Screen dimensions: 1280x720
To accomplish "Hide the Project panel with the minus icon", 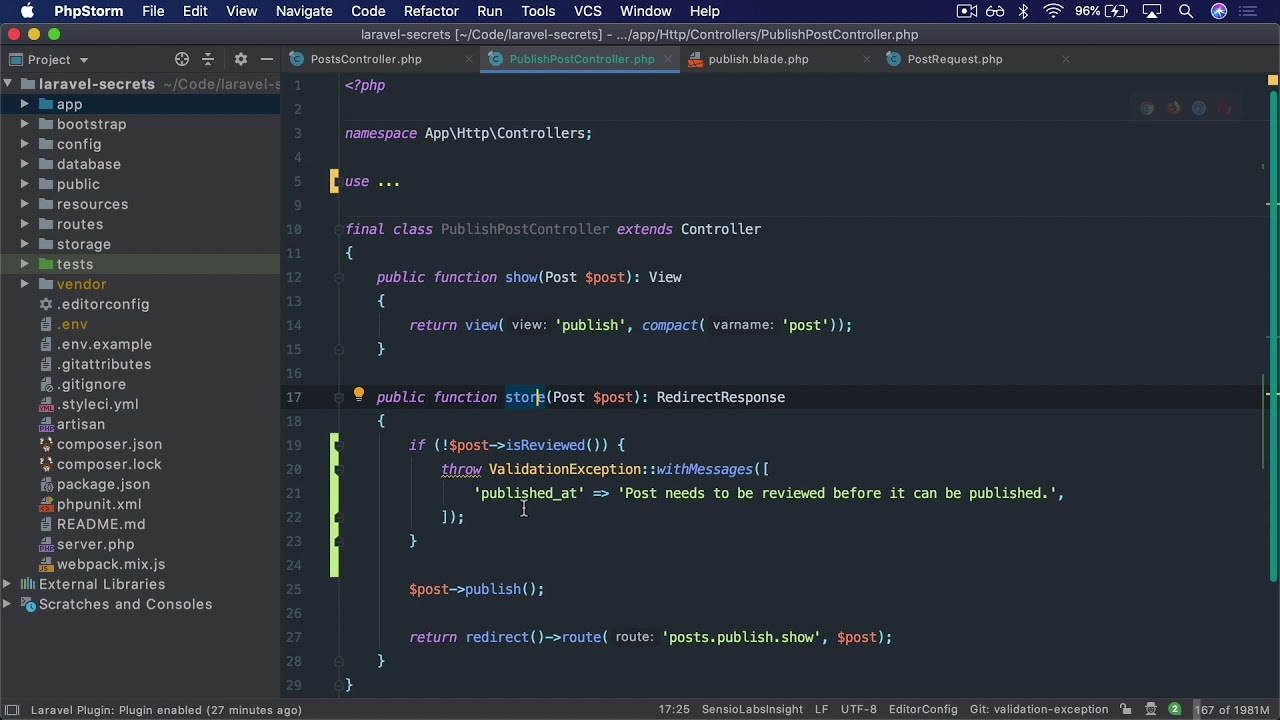I will [266, 59].
